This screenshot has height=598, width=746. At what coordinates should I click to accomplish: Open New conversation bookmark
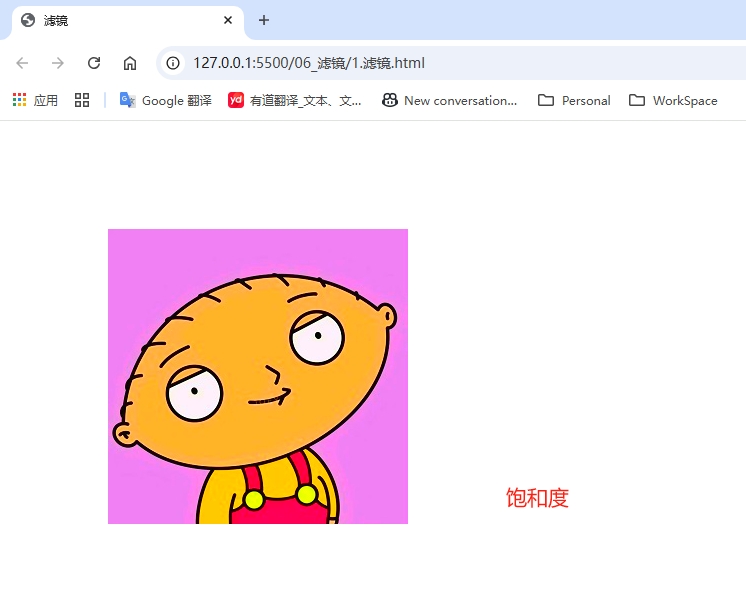click(450, 100)
